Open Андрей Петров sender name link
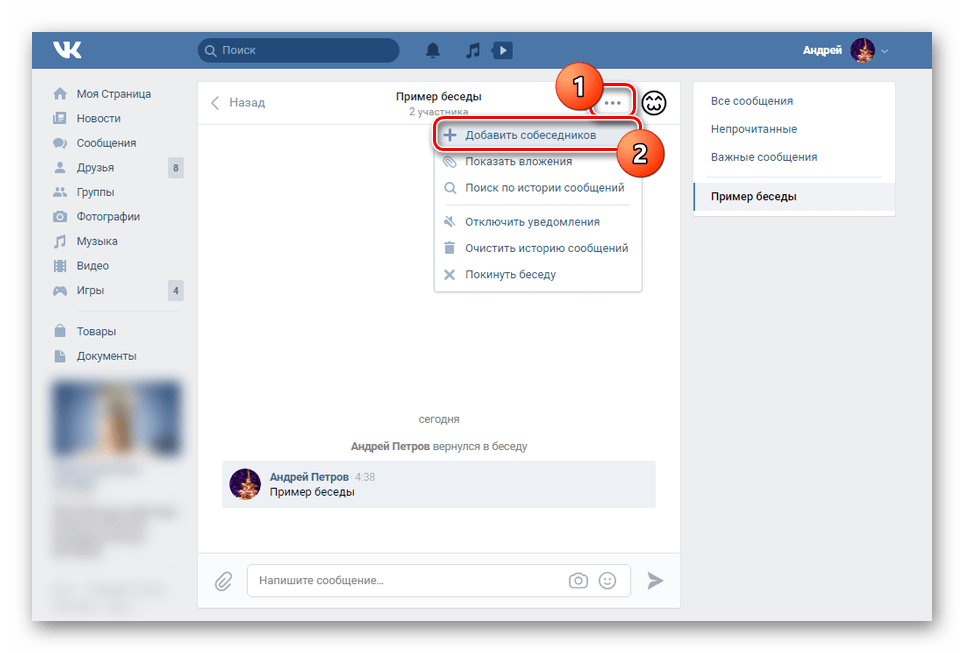 pos(309,477)
